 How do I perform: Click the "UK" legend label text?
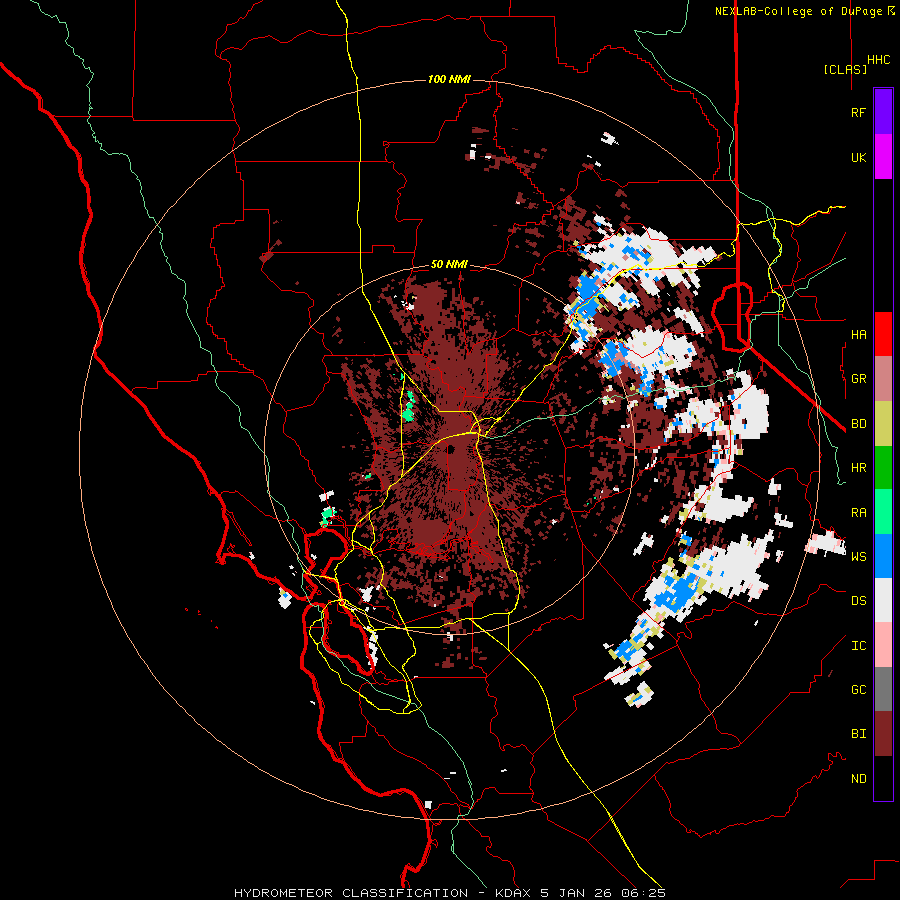pyautogui.click(x=858, y=158)
